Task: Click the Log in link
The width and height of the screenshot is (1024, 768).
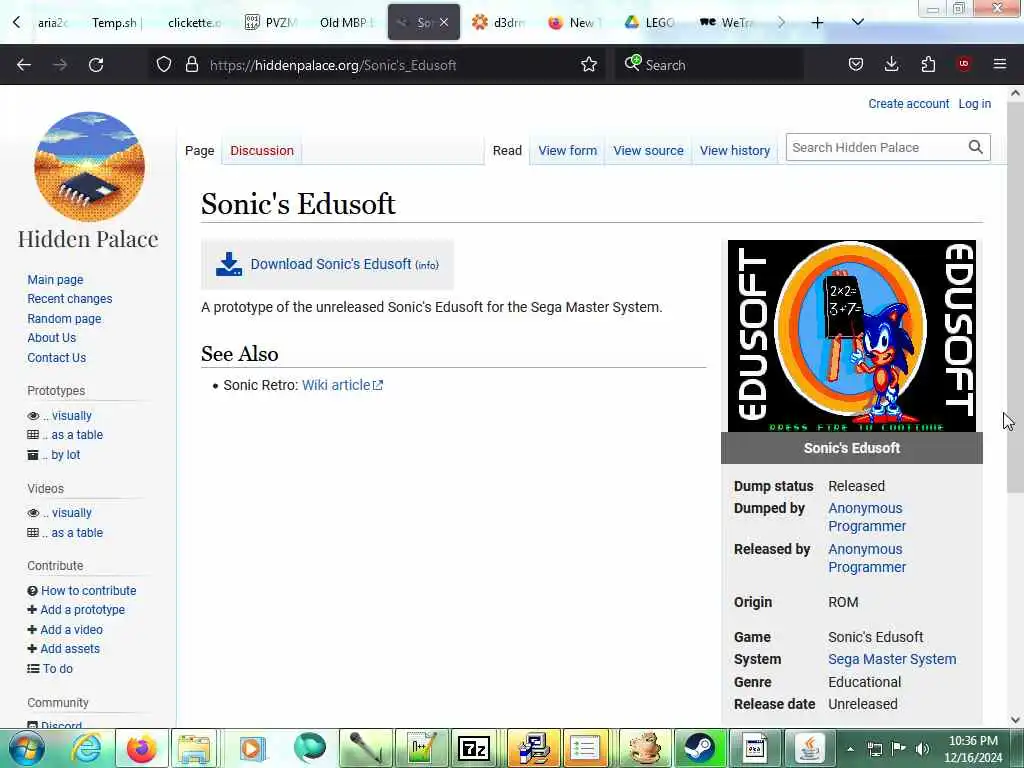Action: click(974, 104)
